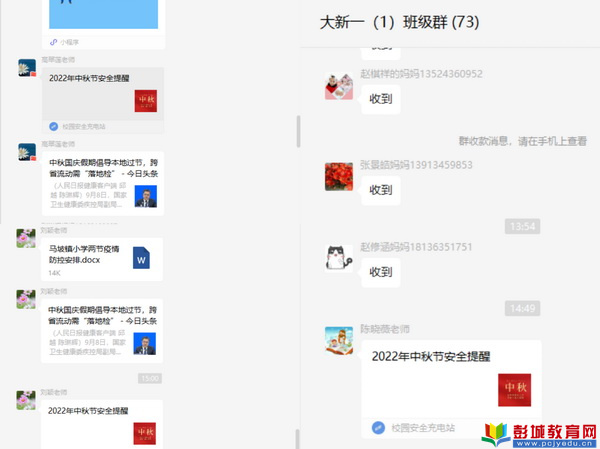Image resolution: width=600 pixels, height=449 pixels.
Task: Open the 中秋 red thumbnail in right chat card
Action: (517, 388)
